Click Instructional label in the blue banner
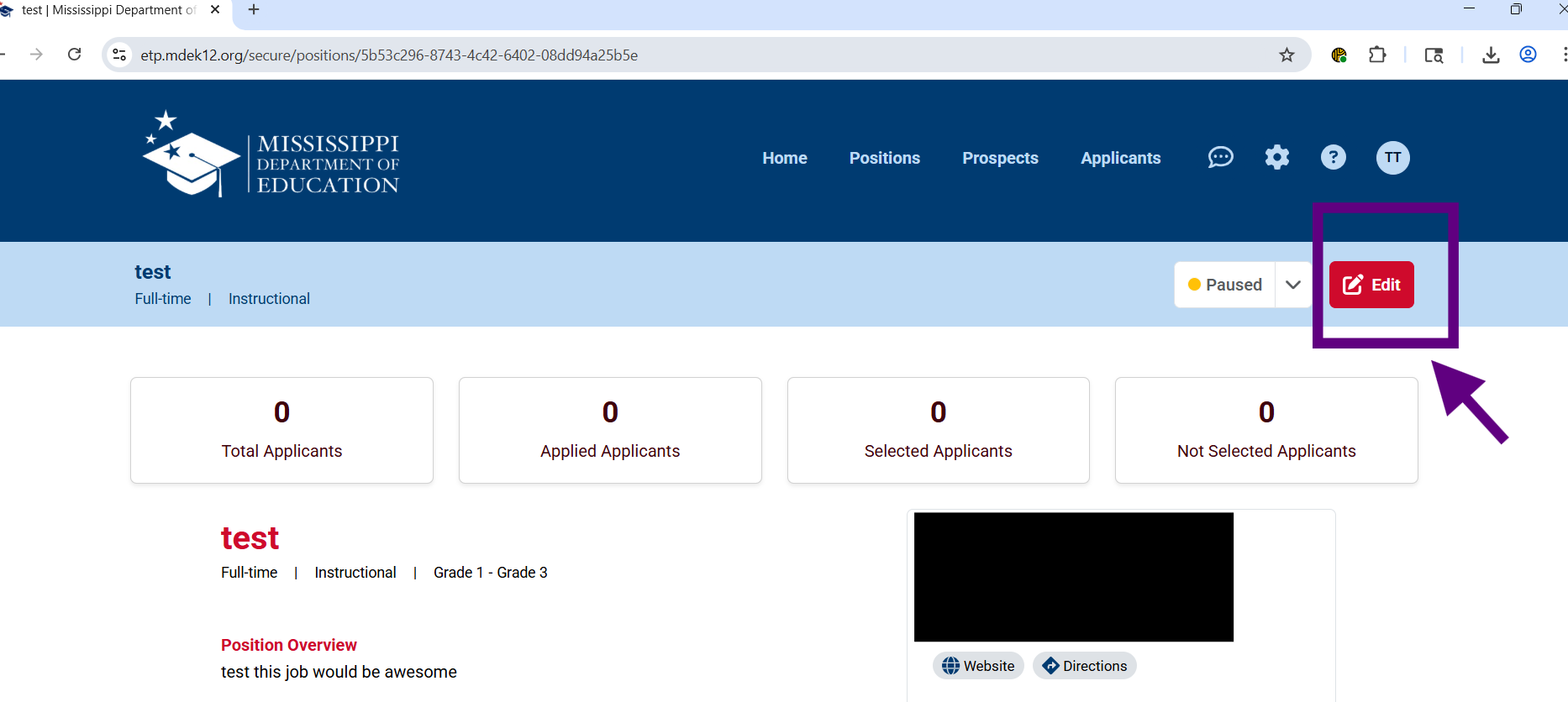This screenshot has width=1568, height=702. 269,299
